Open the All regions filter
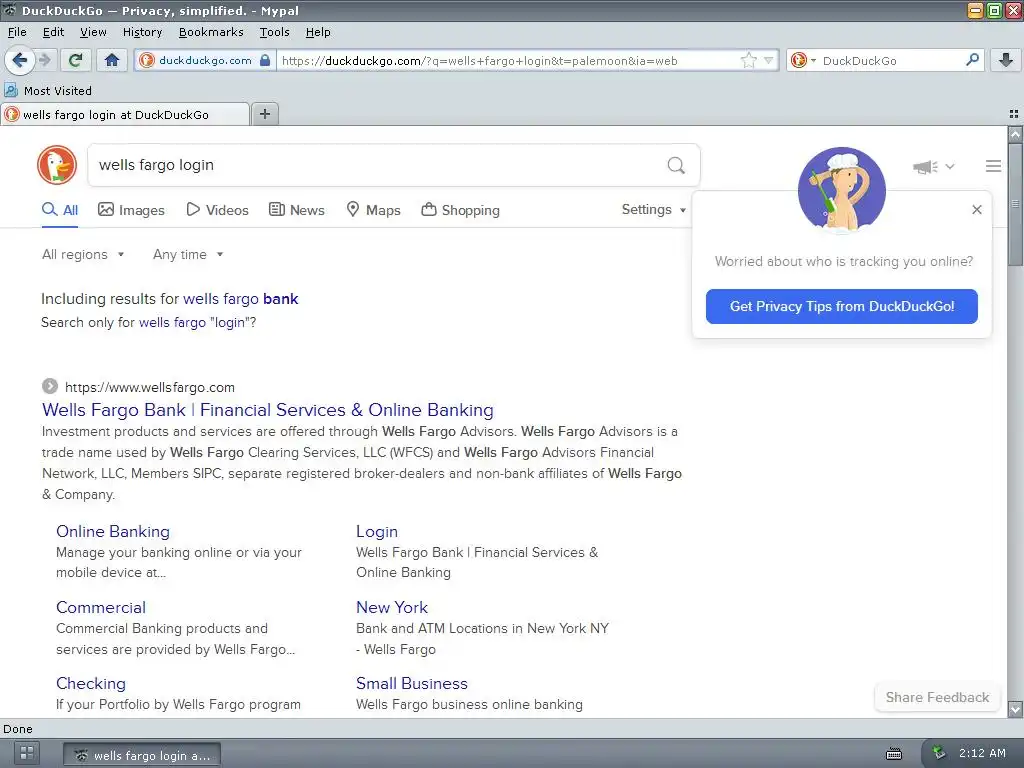The height and width of the screenshot is (768, 1024). point(83,255)
